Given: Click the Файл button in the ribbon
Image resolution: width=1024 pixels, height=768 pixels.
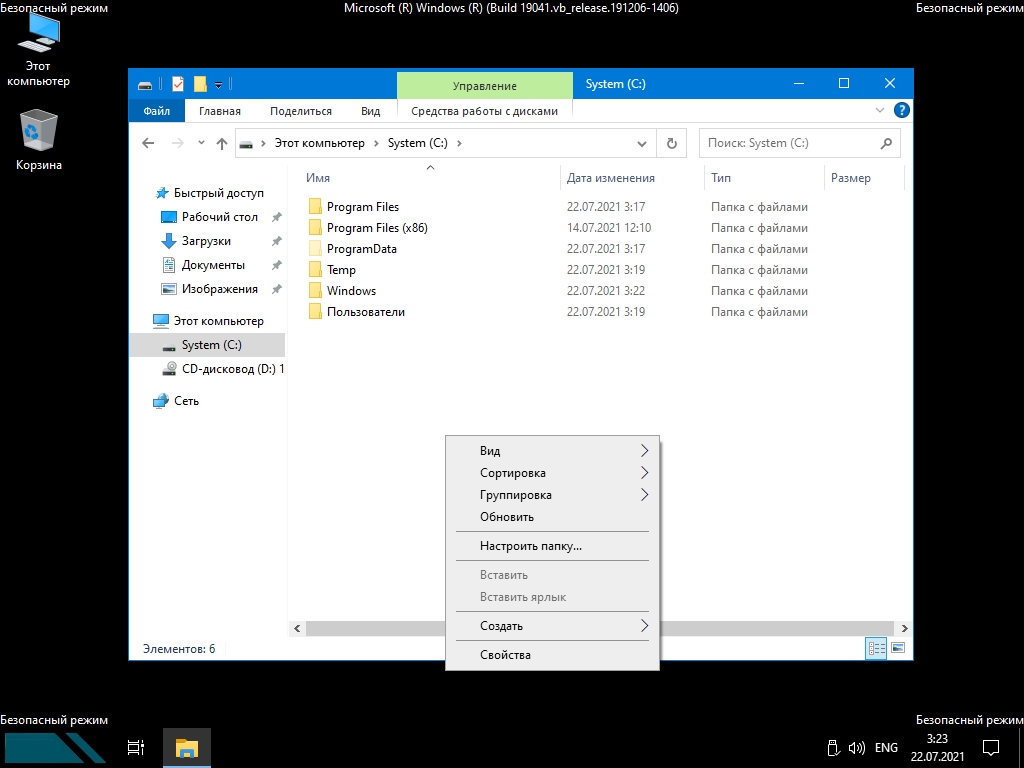Looking at the screenshot, I should click(156, 111).
